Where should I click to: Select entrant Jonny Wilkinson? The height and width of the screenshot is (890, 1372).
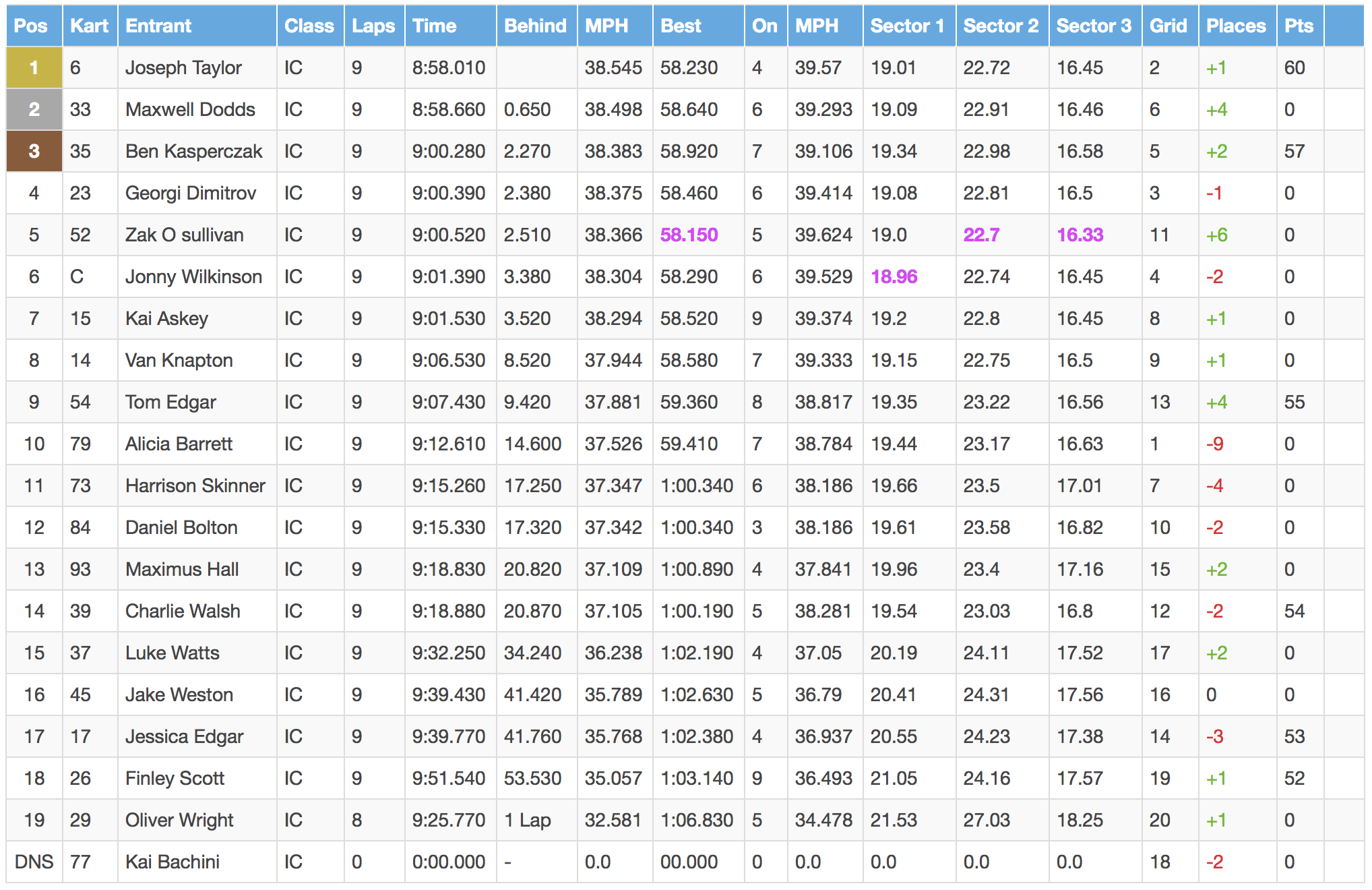click(193, 276)
